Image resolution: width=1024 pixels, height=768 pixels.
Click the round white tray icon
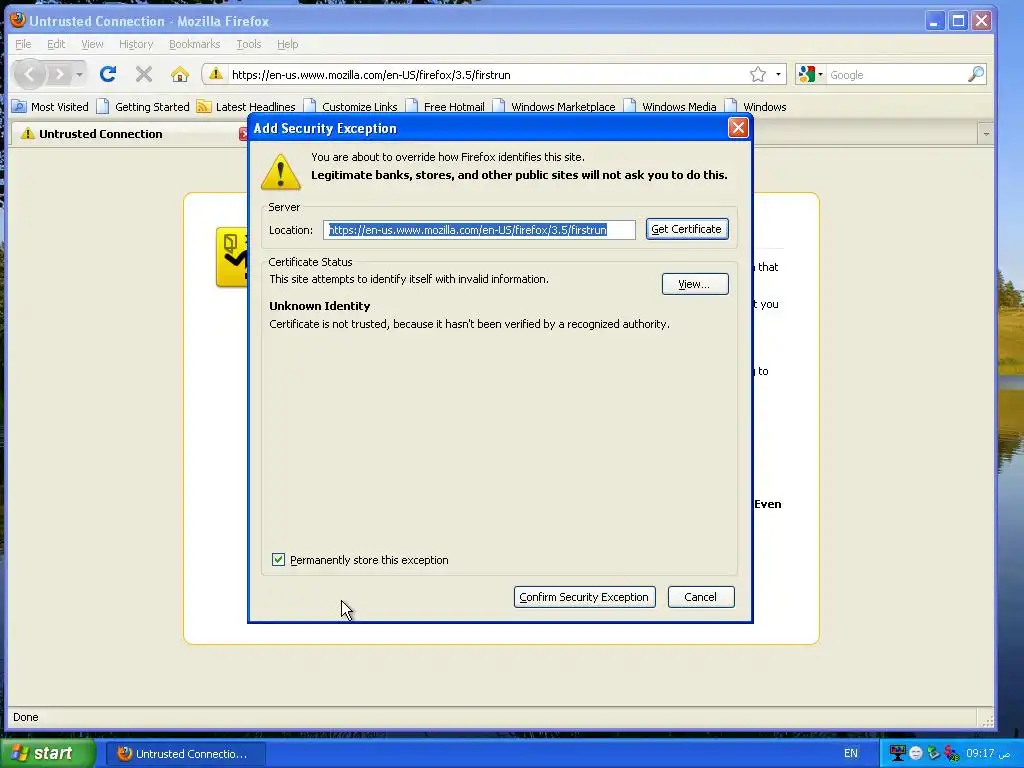pyautogui.click(x=916, y=753)
